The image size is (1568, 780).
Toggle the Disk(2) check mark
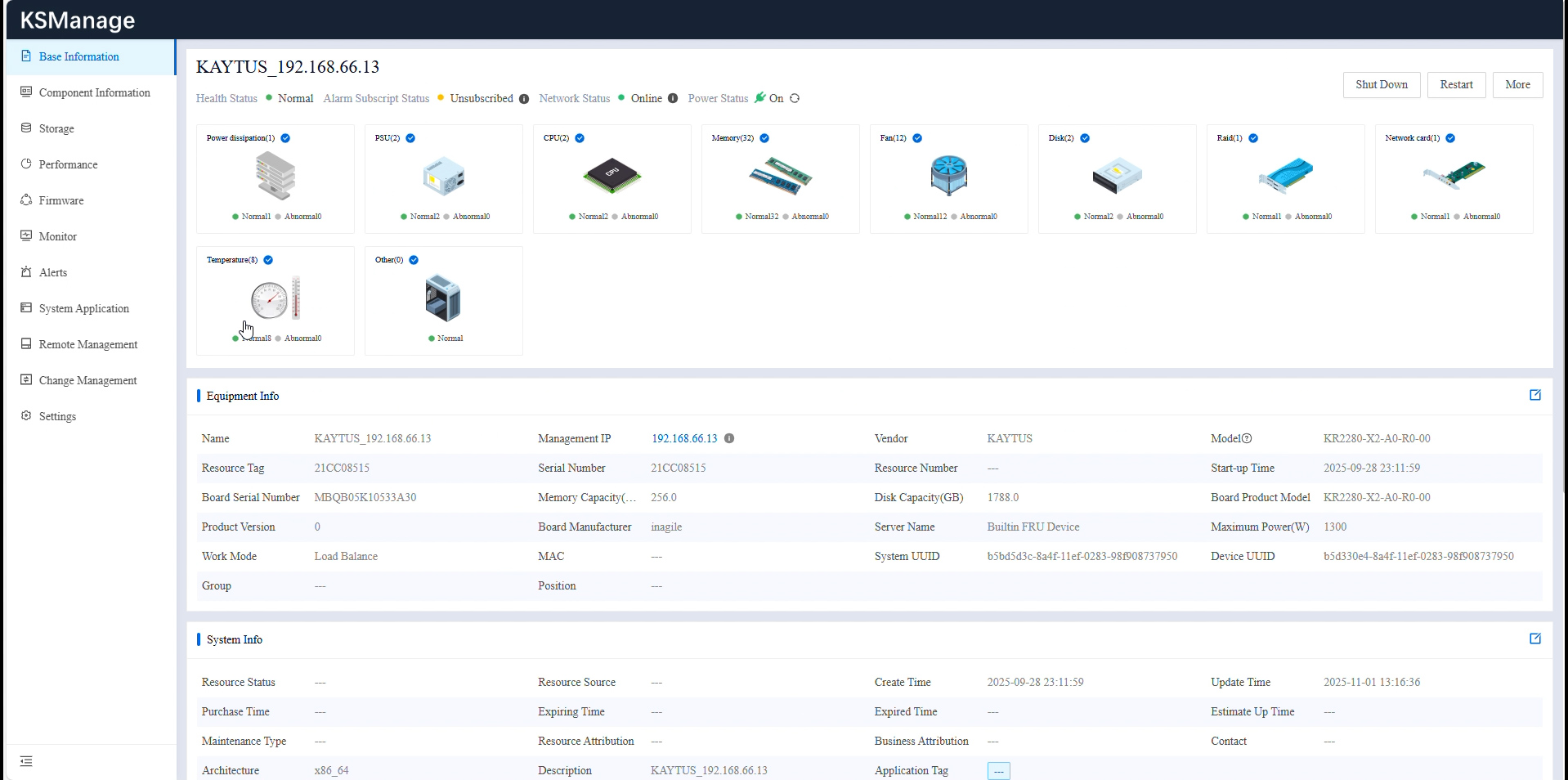tap(1085, 138)
